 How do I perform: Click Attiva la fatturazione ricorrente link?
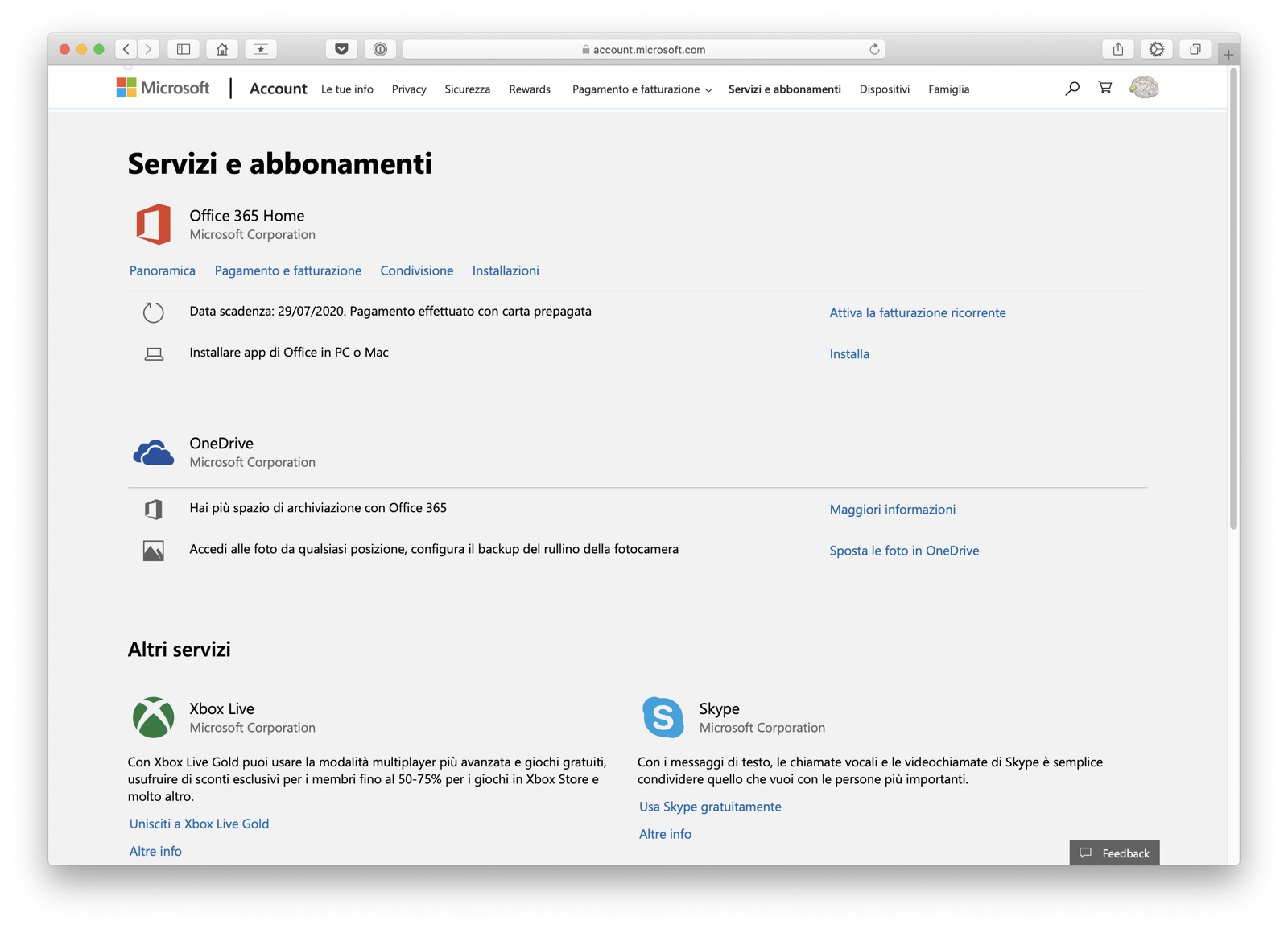click(918, 312)
